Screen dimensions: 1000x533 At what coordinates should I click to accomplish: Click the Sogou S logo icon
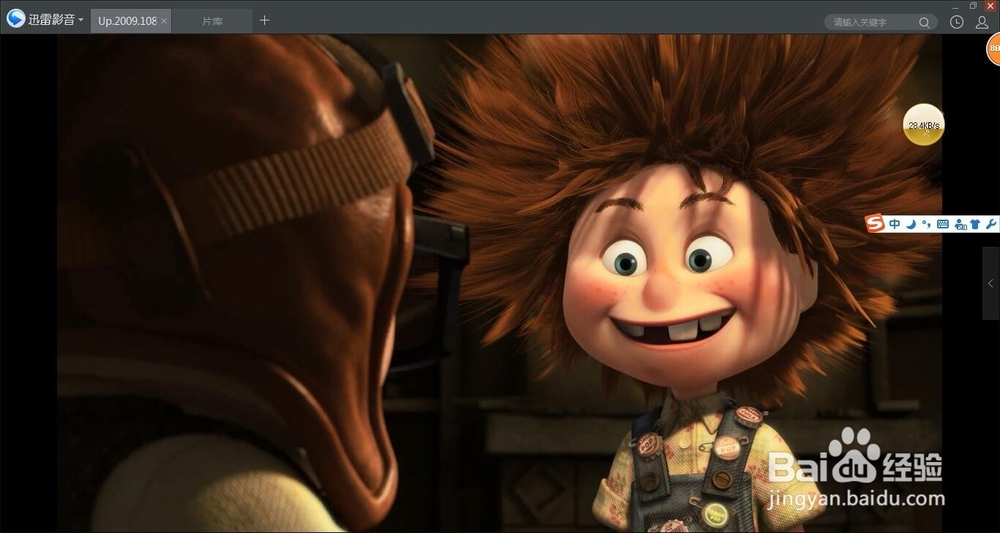(875, 223)
